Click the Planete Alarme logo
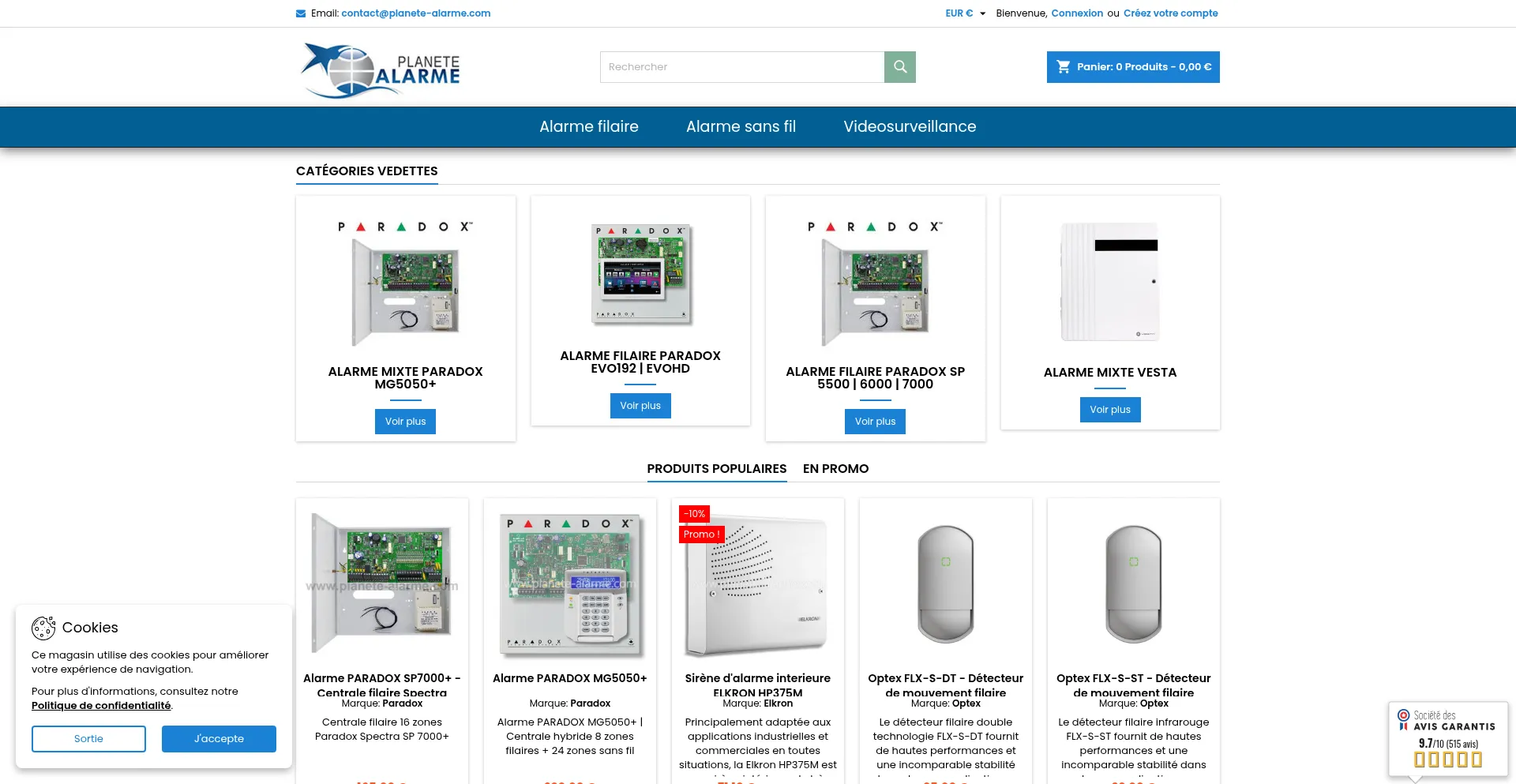This screenshot has width=1516, height=784. pos(381,69)
